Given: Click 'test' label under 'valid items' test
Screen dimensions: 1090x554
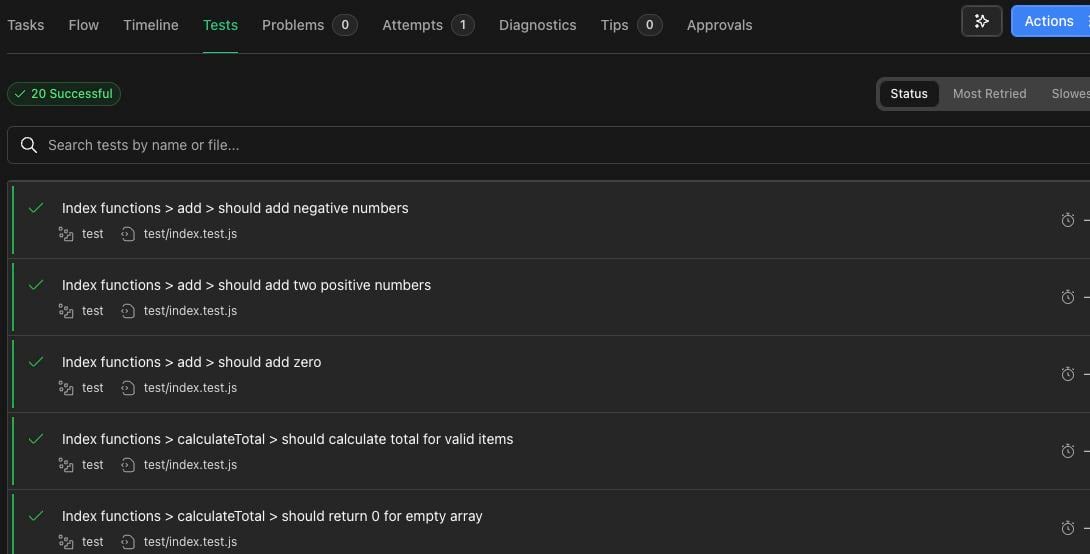Looking at the screenshot, I should tap(92, 466).
